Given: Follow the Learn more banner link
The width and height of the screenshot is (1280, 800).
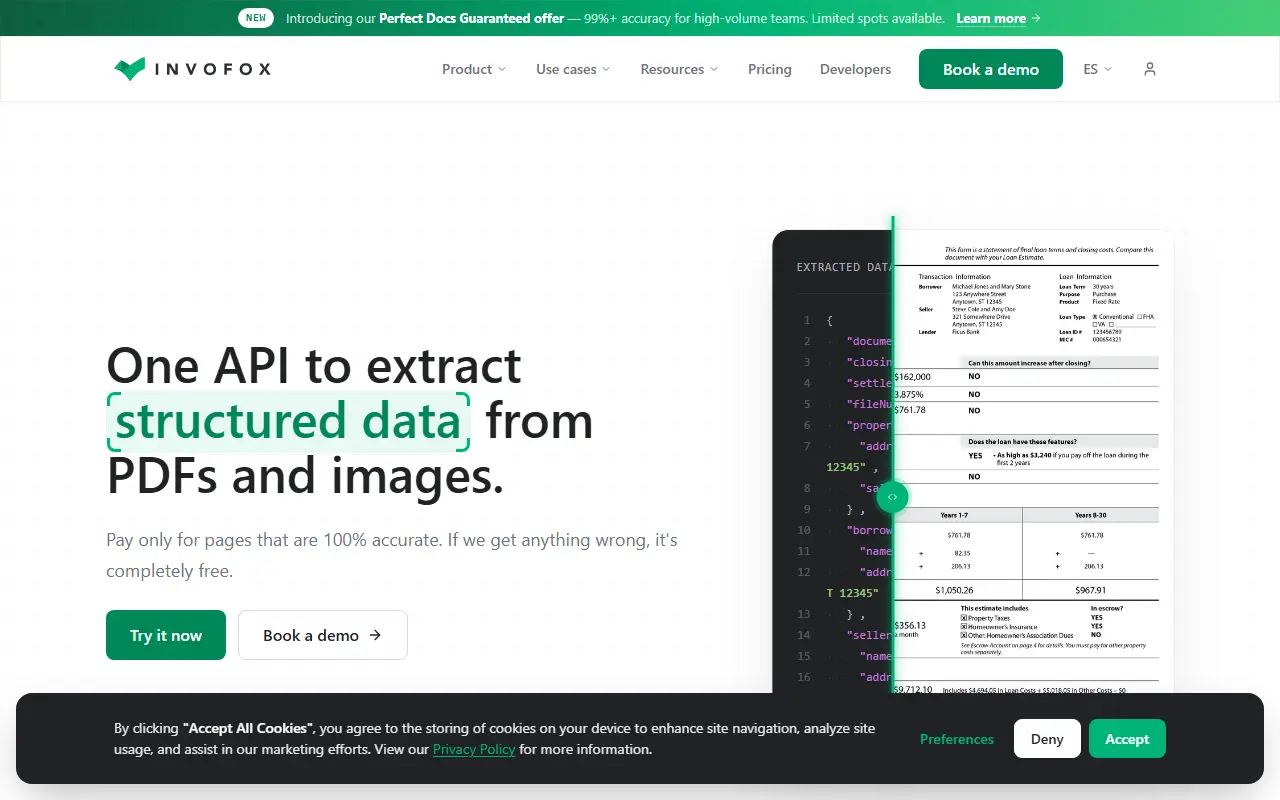Looking at the screenshot, I should click(991, 18).
